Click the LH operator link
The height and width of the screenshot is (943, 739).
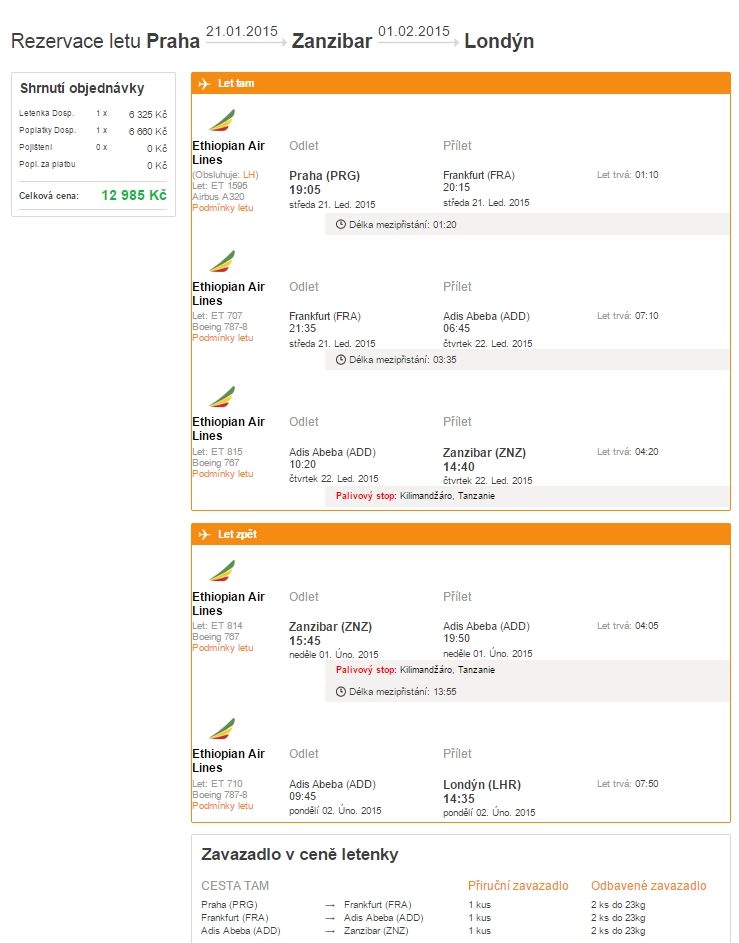(250, 175)
